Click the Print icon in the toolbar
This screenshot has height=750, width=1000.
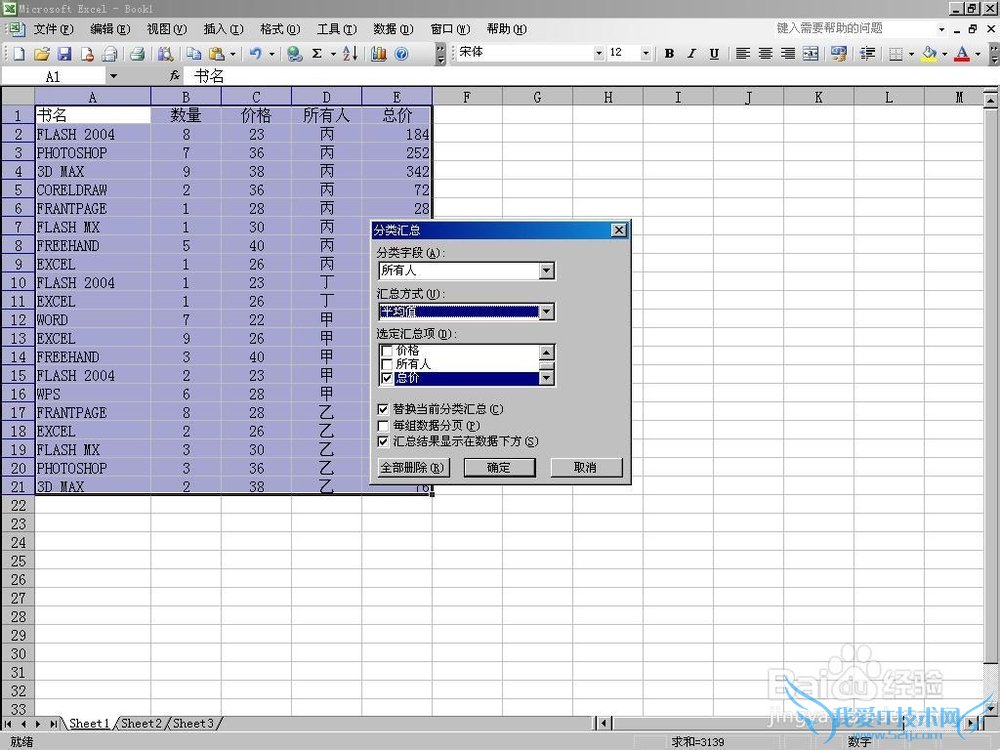[x=137, y=54]
